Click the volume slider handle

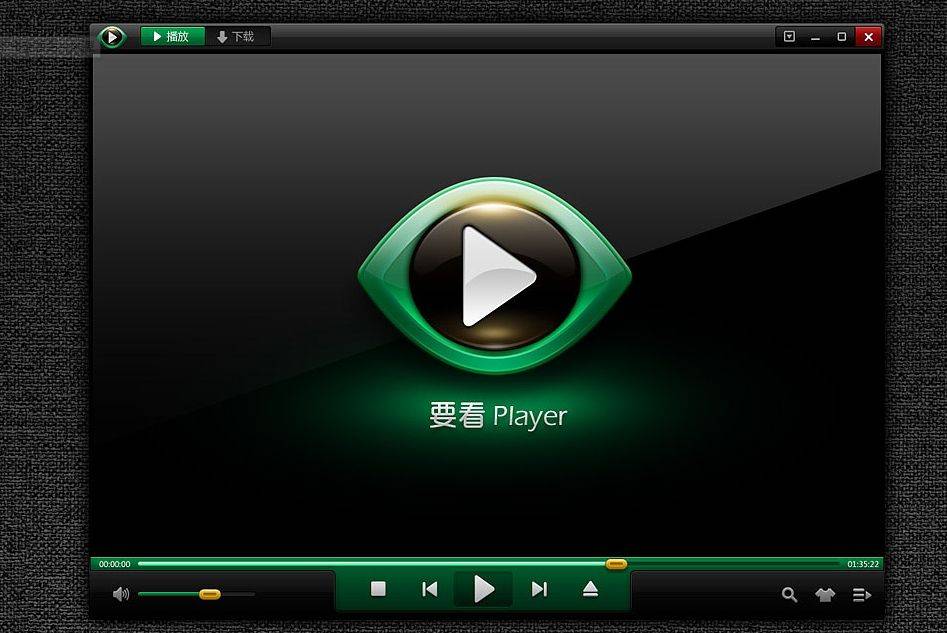pyautogui.click(x=210, y=594)
